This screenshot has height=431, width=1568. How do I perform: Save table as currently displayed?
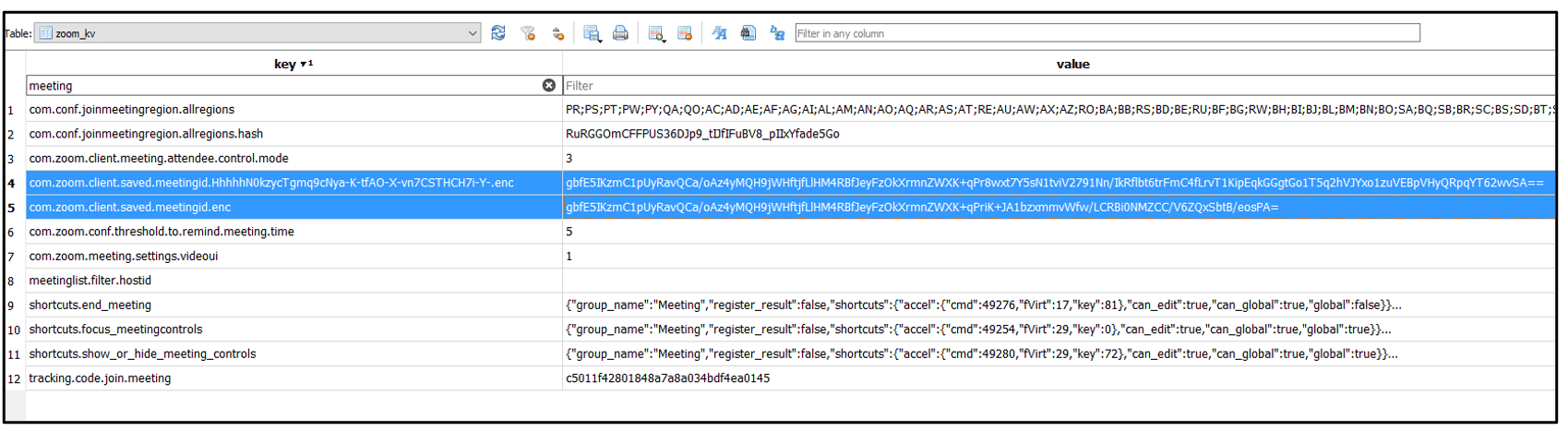(592, 33)
